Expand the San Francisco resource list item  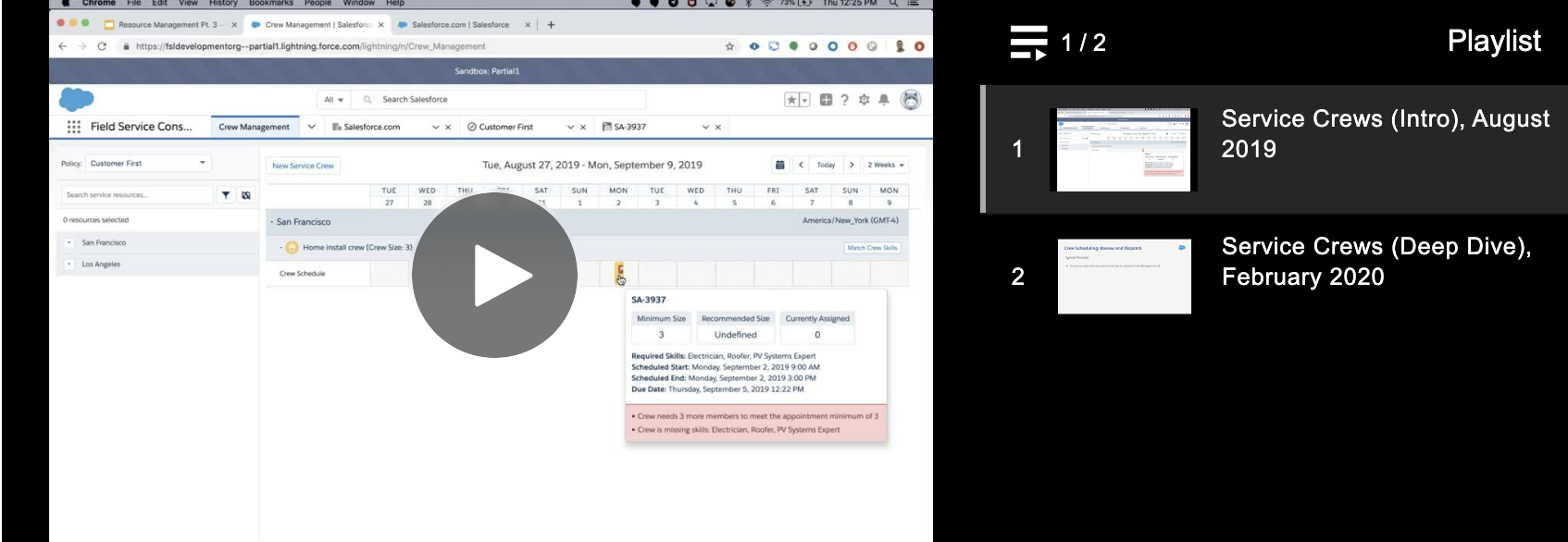[69, 242]
